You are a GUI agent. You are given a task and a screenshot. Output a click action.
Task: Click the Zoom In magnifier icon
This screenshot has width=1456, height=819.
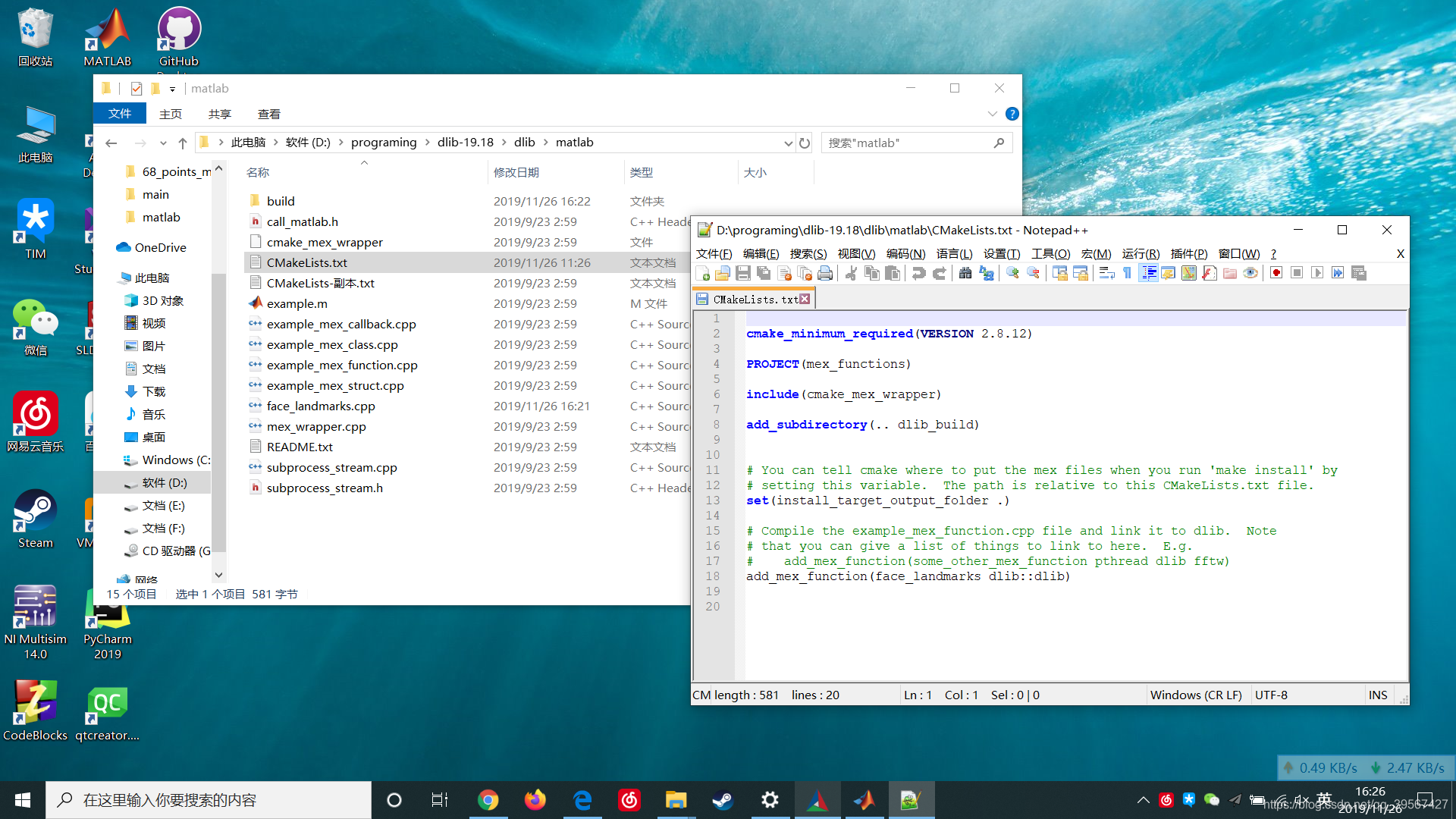click(1012, 273)
